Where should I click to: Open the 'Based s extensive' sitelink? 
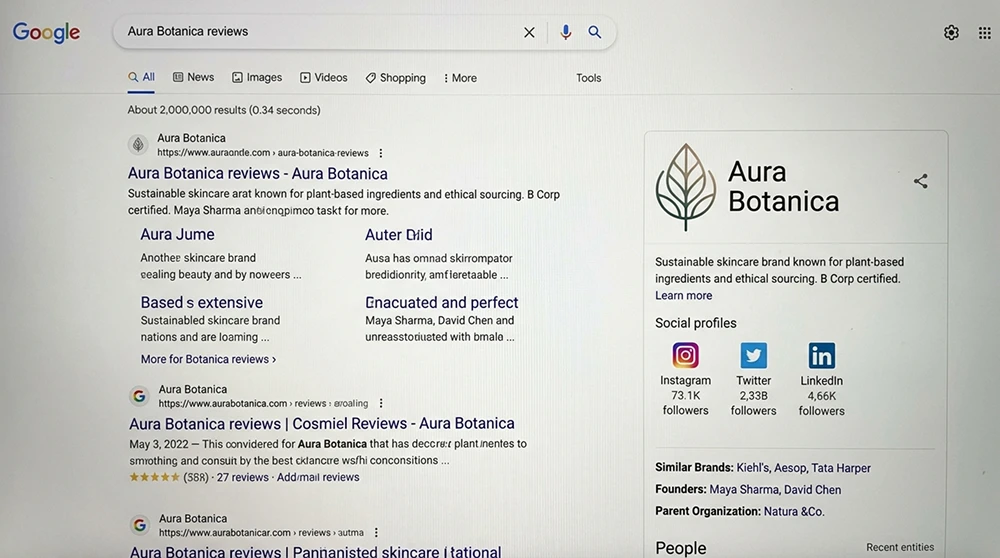(202, 302)
